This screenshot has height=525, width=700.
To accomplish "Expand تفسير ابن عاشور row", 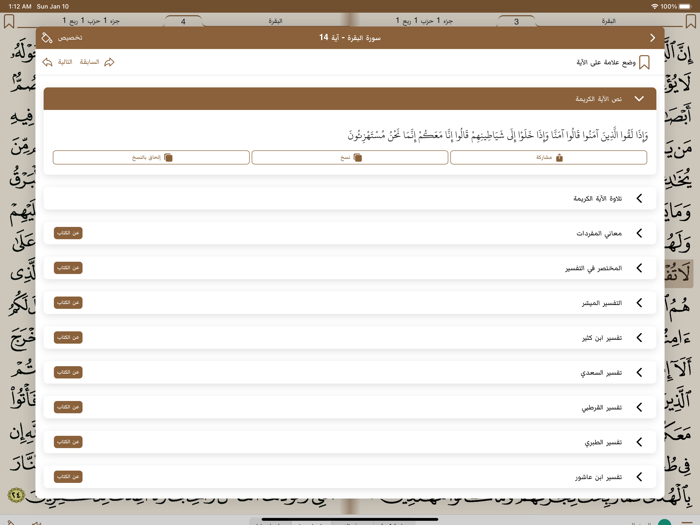I will [350, 477].
